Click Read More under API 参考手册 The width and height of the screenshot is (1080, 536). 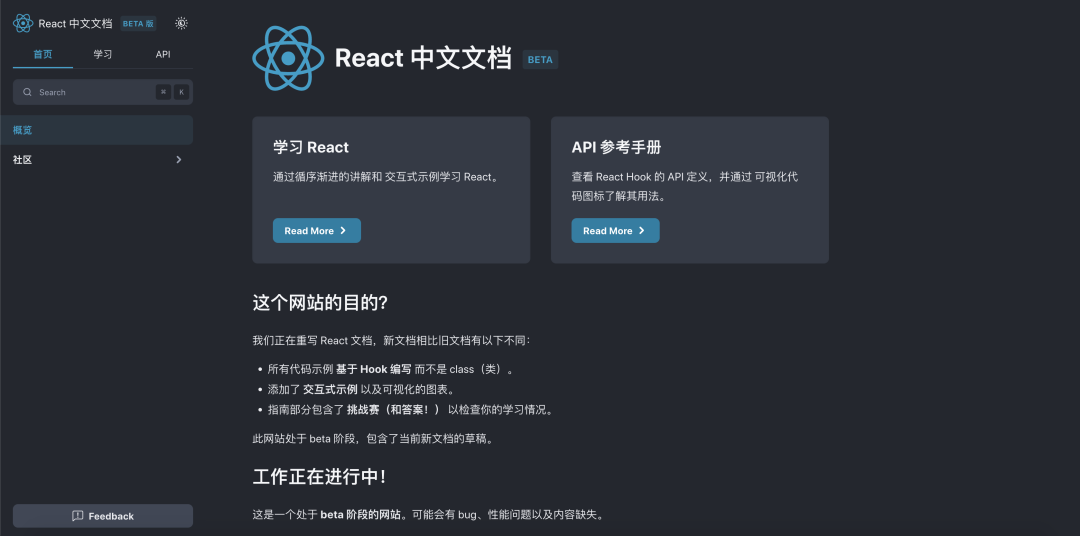[x=615, y=231]
